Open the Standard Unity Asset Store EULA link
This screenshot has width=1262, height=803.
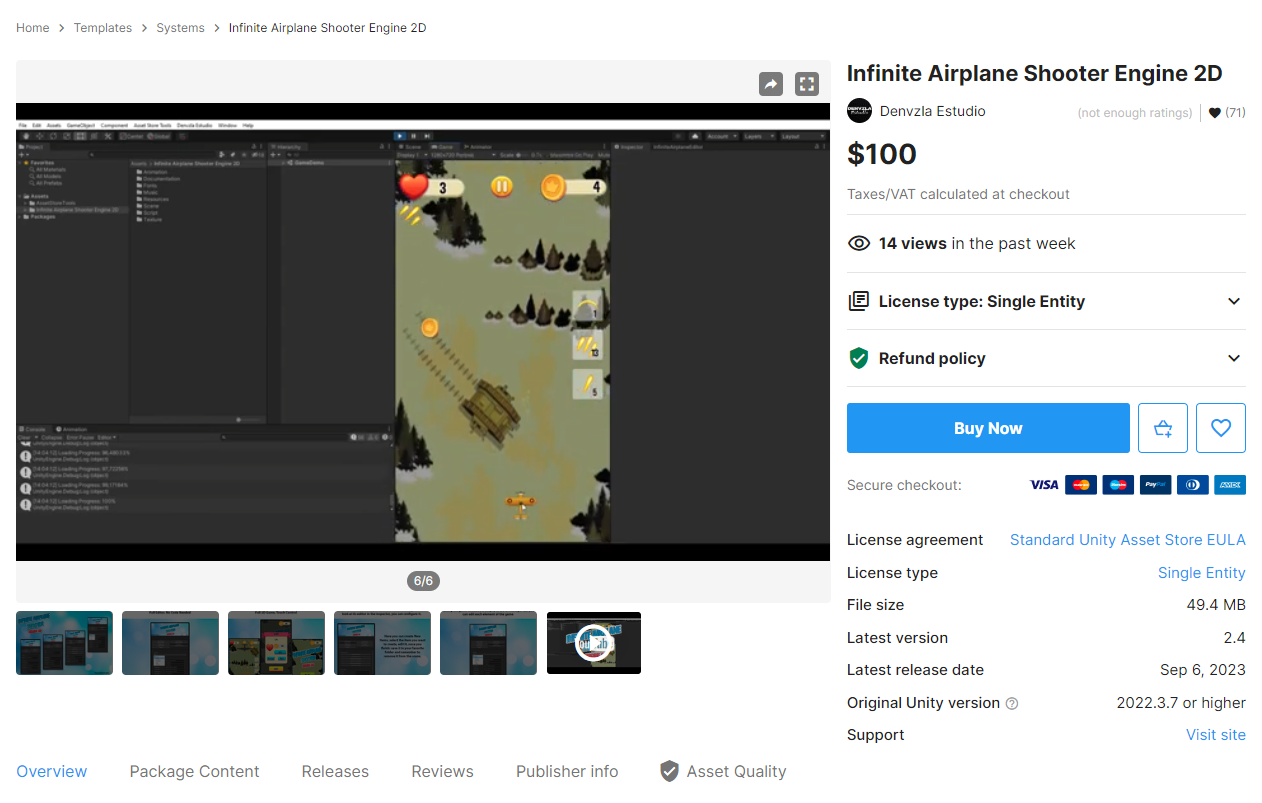click(x=1128, y=540)
